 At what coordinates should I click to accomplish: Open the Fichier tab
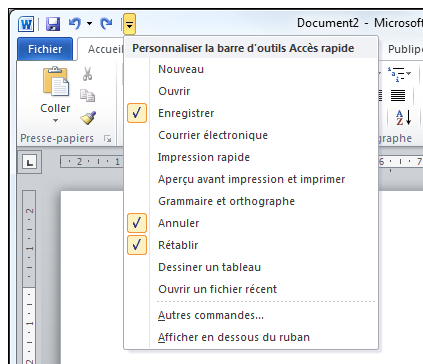click(45, 49)
